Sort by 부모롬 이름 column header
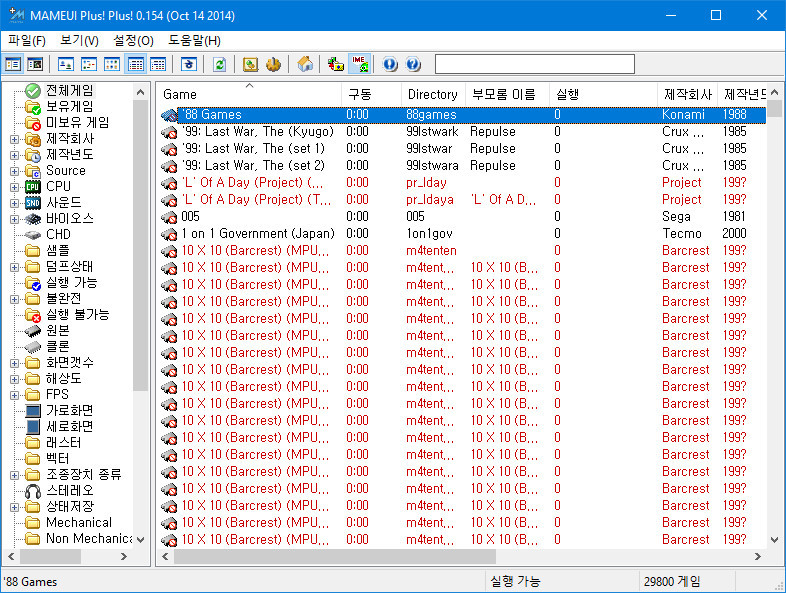Image resolution: width=786 pixels, height=593 pixels. (x=507, y=95)
